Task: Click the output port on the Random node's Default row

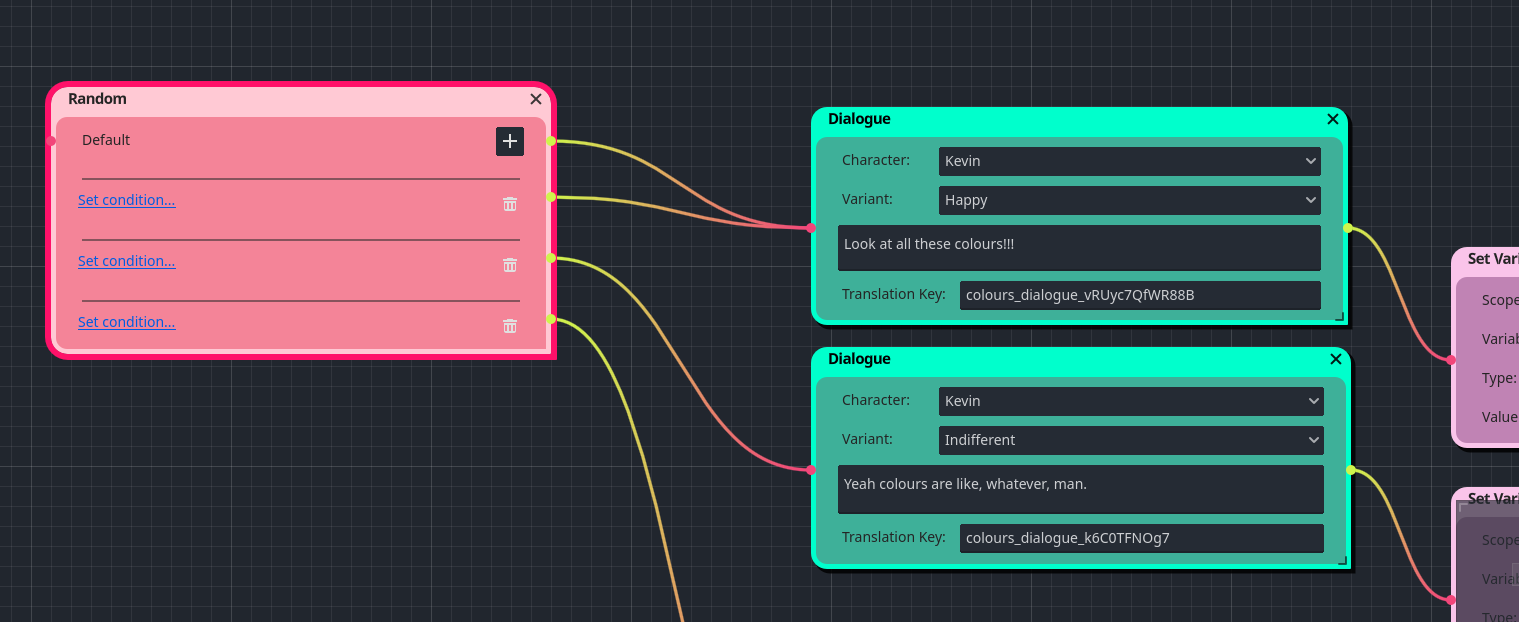Action: (x=551, y=141)
